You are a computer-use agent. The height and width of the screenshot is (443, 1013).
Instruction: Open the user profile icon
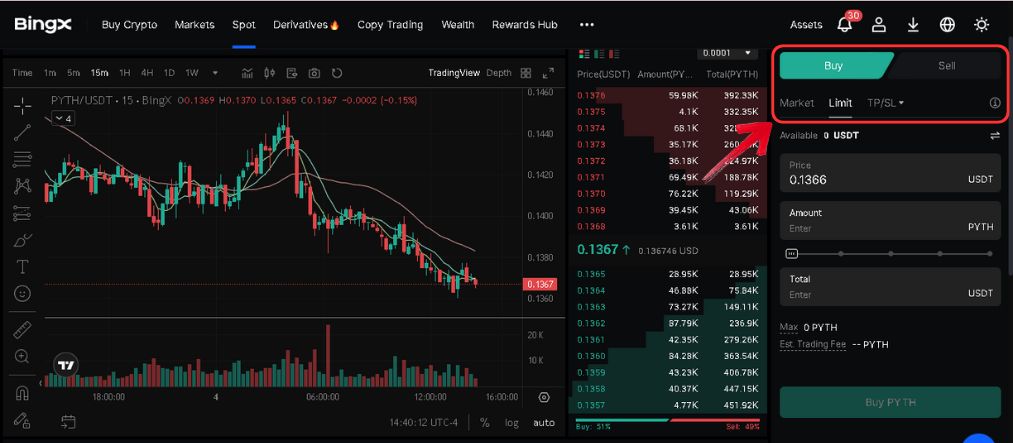[879, 25]
